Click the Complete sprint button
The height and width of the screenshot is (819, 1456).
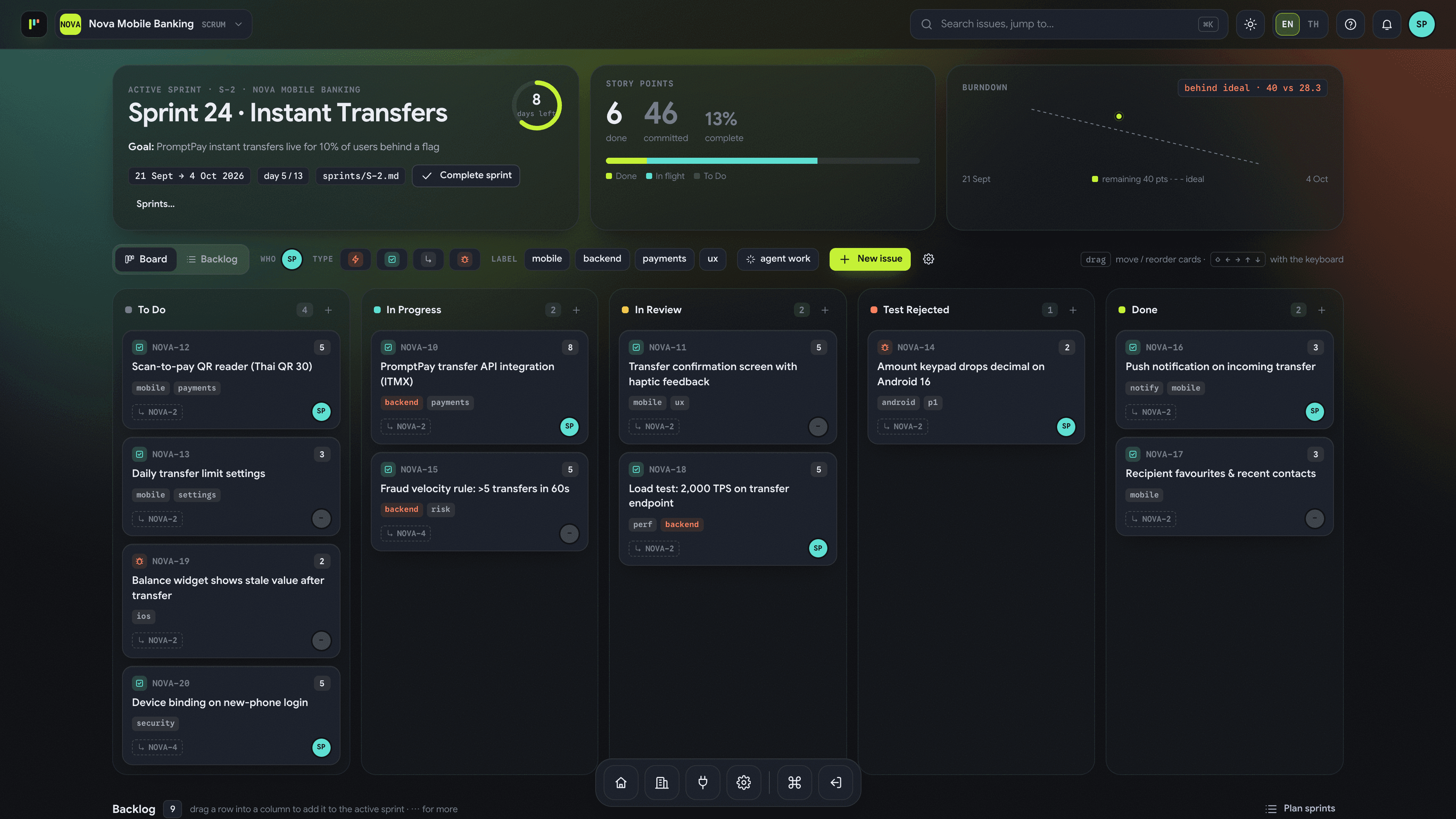(x=466, y=175)
